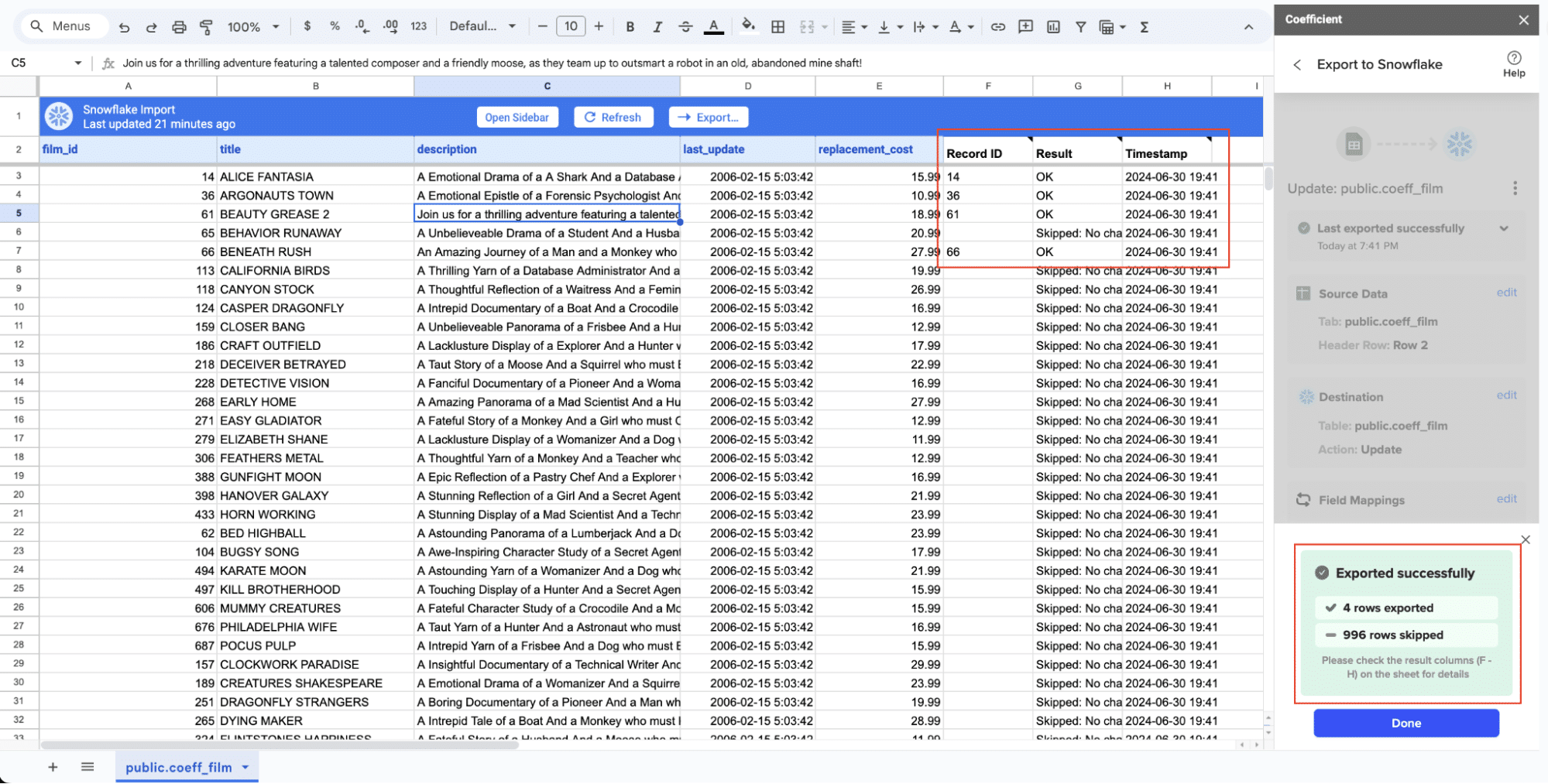This screenshot has width=1548, height=784.
Task: Click the Done button
Action: (x=1406, y=723)
